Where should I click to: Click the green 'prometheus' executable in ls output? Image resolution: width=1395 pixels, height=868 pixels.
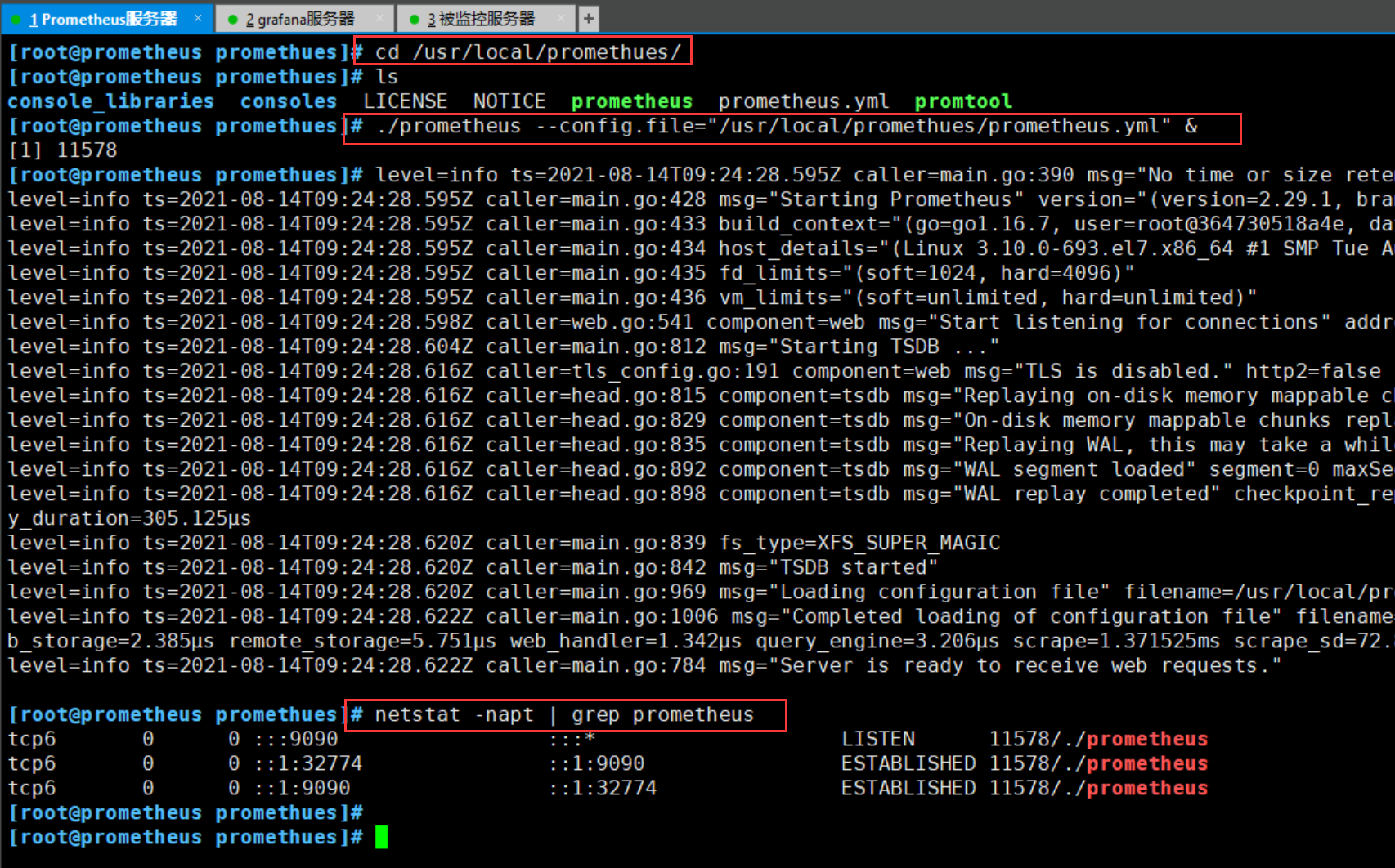pos(632,101)
